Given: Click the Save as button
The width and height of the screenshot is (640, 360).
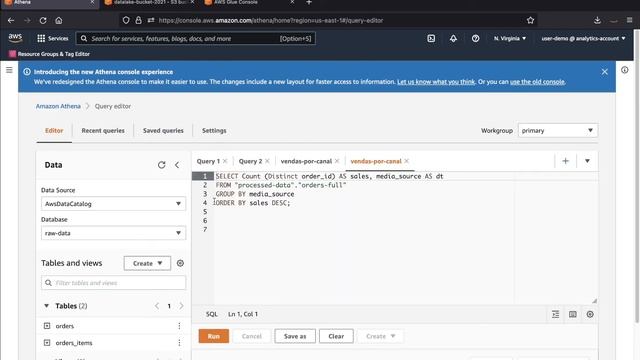Looking at the screenshot, I should 295,336.
